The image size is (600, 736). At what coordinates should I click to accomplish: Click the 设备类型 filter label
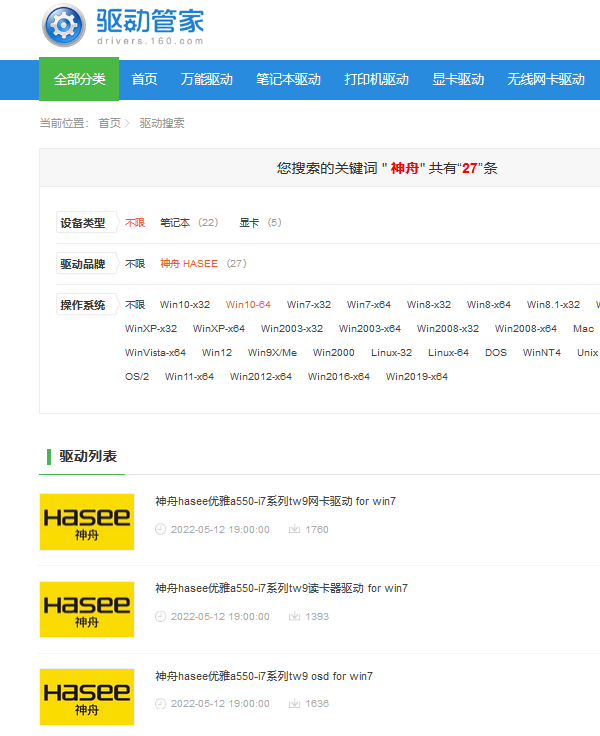click(83, 223)
